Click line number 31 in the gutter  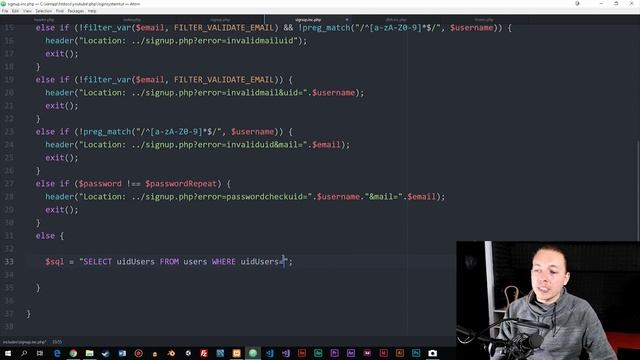point(9,236)
